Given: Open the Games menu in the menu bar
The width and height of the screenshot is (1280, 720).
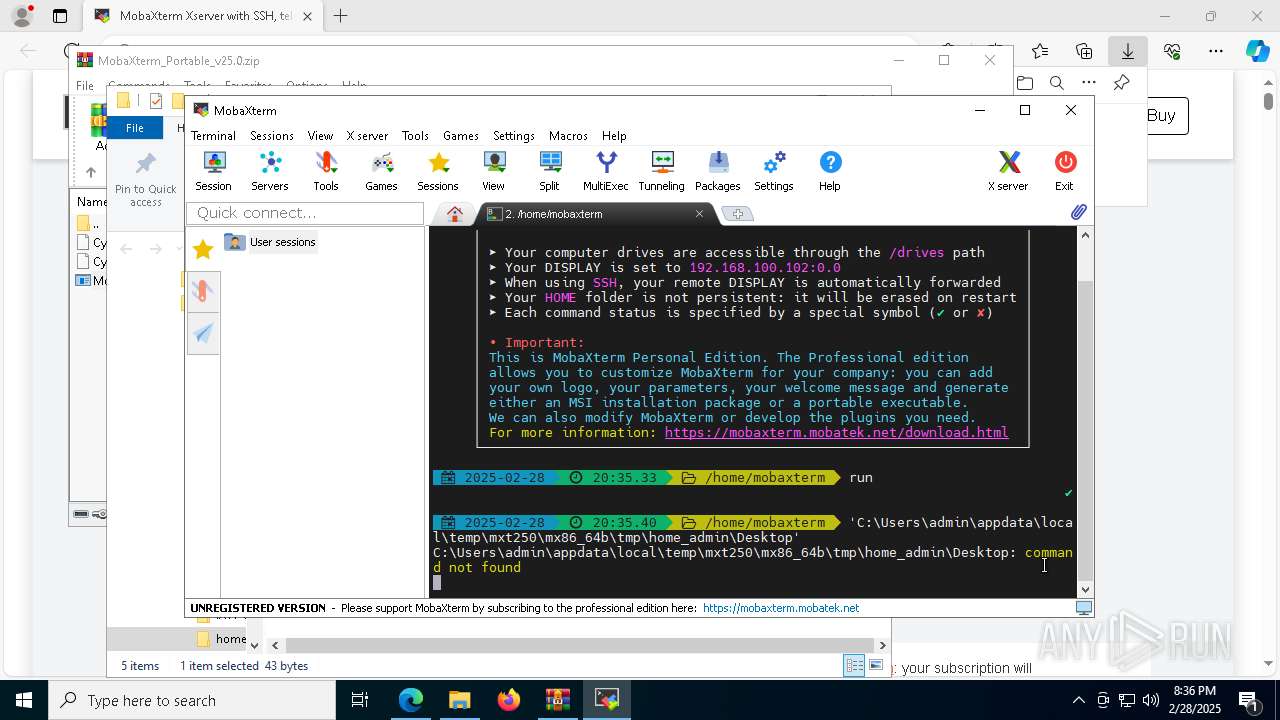Looking at the screenshot, I should pyautogui.click(x=461, y=136).
